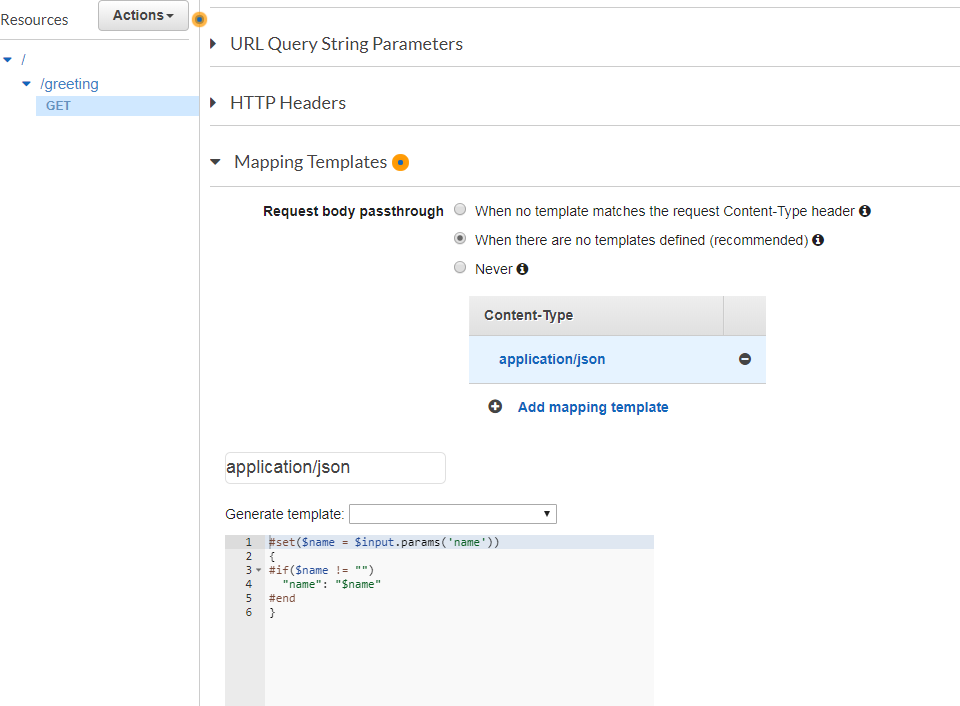The width and height of the screenshot is (960, 706).
Task: Click the content type text field
Action: point(335,468)
